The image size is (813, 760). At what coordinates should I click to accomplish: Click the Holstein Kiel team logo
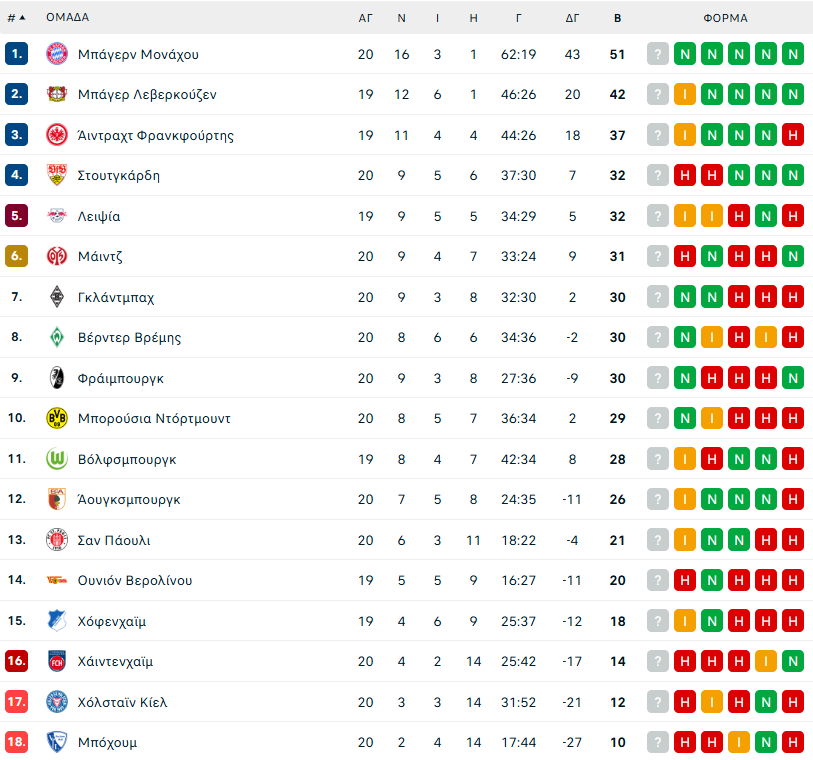56,702
